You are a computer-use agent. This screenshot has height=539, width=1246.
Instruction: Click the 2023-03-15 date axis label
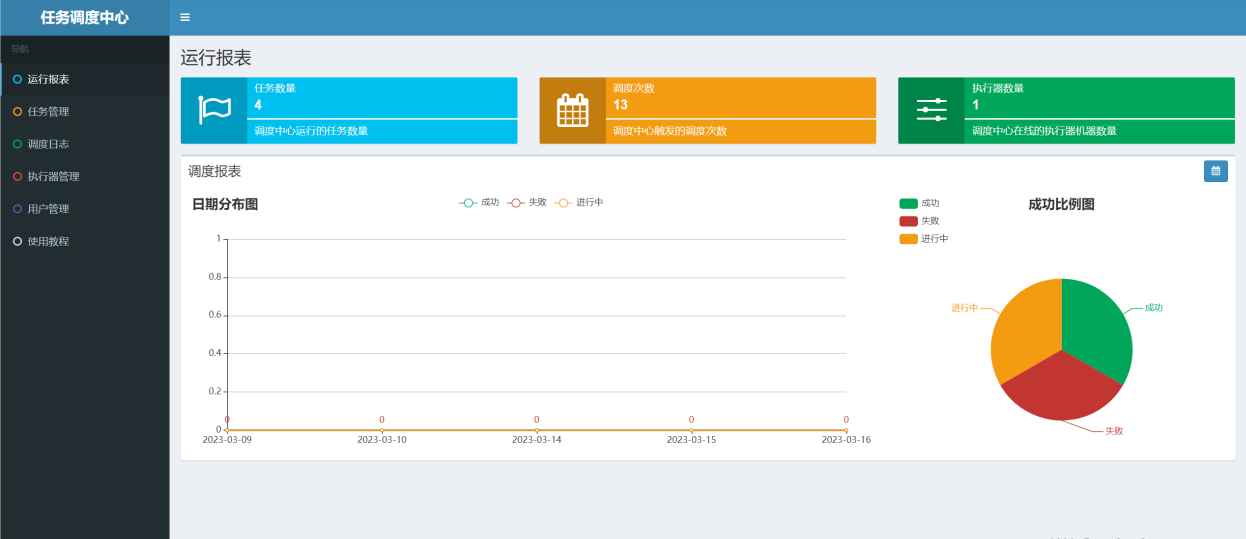click(691, 440)
